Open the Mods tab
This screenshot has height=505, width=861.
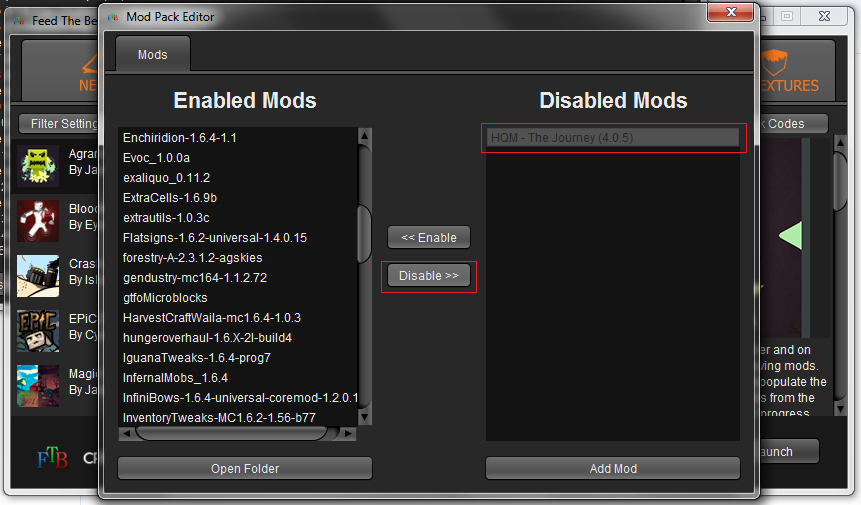(x=153, y=54)
